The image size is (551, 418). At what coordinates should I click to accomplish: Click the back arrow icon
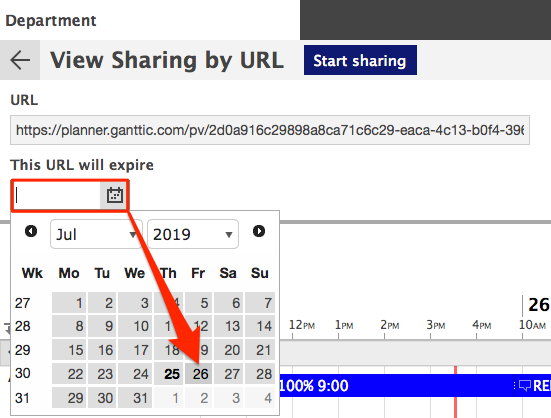pyautogui.click(x=20, y=60)
